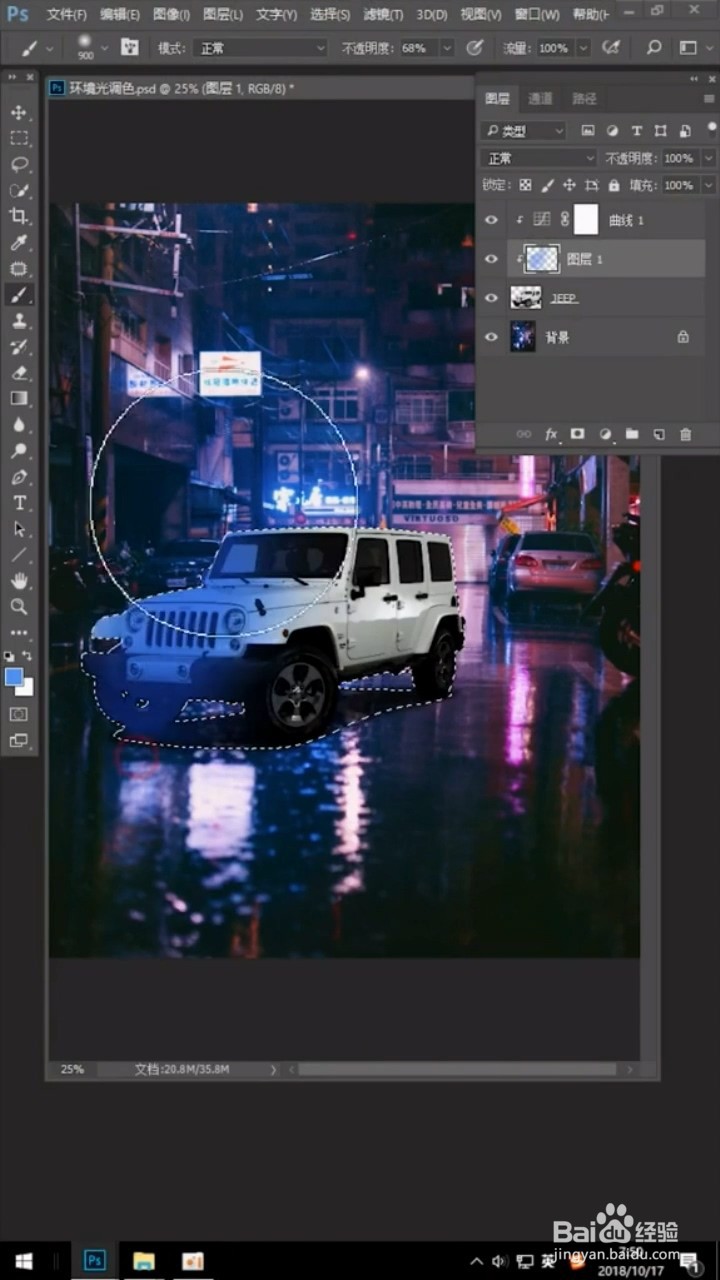The width and height of the screenshot is (720, 1280).
Task: Open the 文件(F) menu
Action: pos(66,15)
